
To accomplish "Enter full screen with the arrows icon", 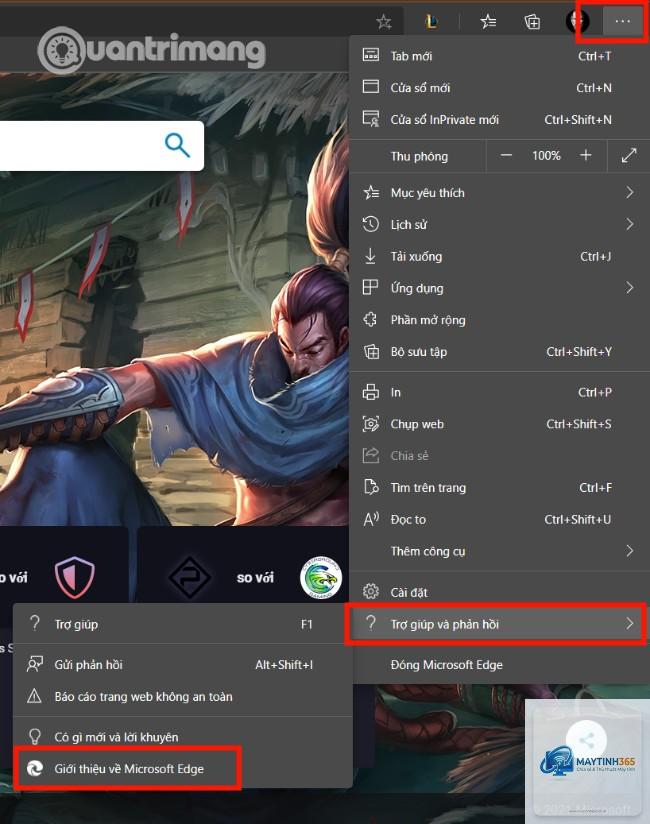I will [629, 156].
